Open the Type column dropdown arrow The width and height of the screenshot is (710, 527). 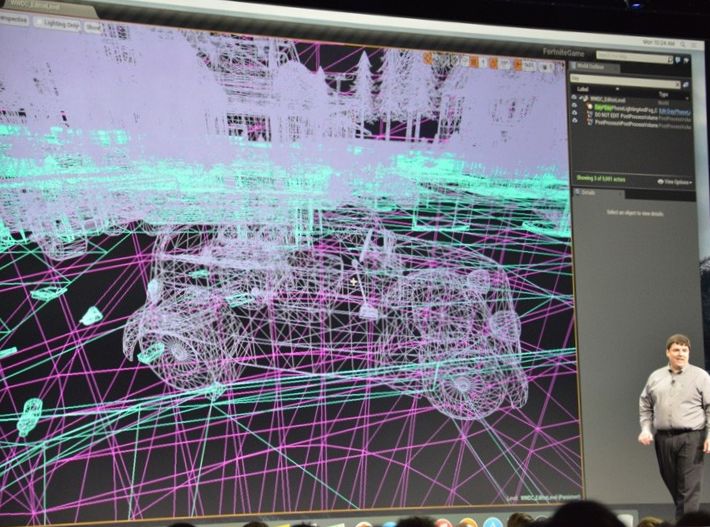[x=687, y=98]
